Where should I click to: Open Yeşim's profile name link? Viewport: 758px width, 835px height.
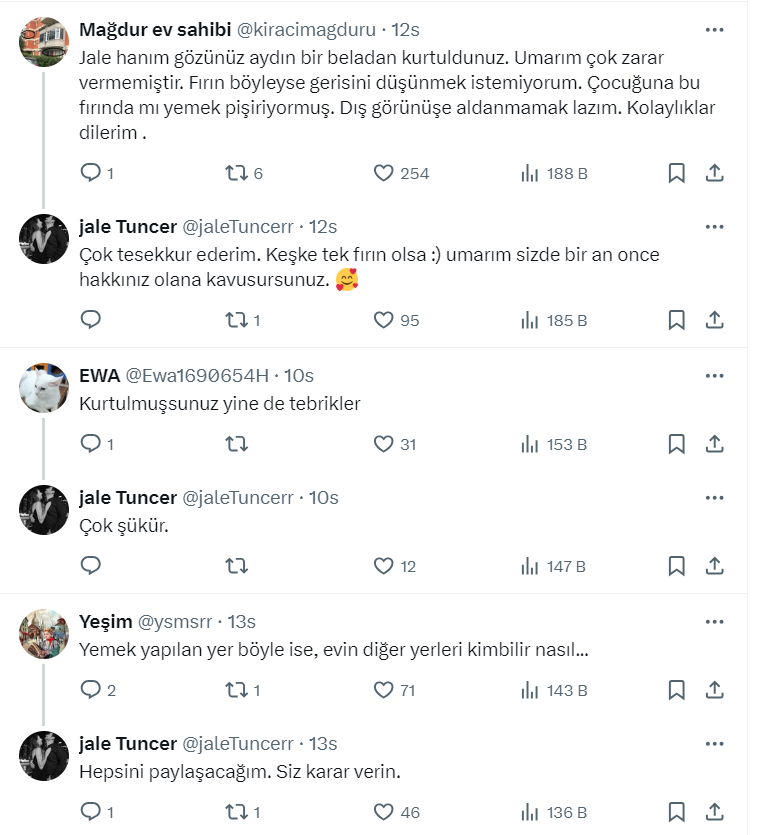tap(105, 622)
